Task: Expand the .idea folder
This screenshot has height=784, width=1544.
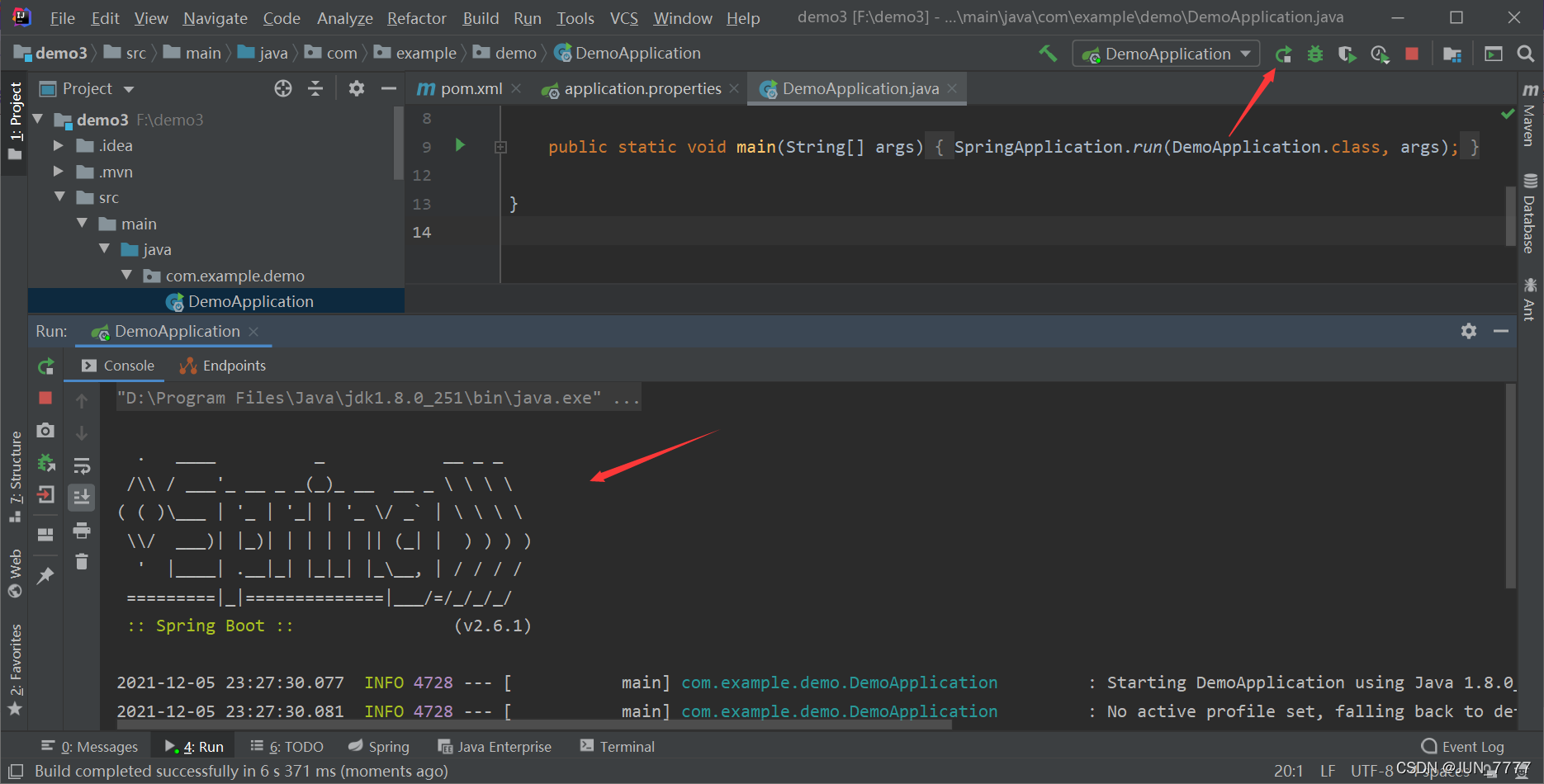Action: pos(59,145)
